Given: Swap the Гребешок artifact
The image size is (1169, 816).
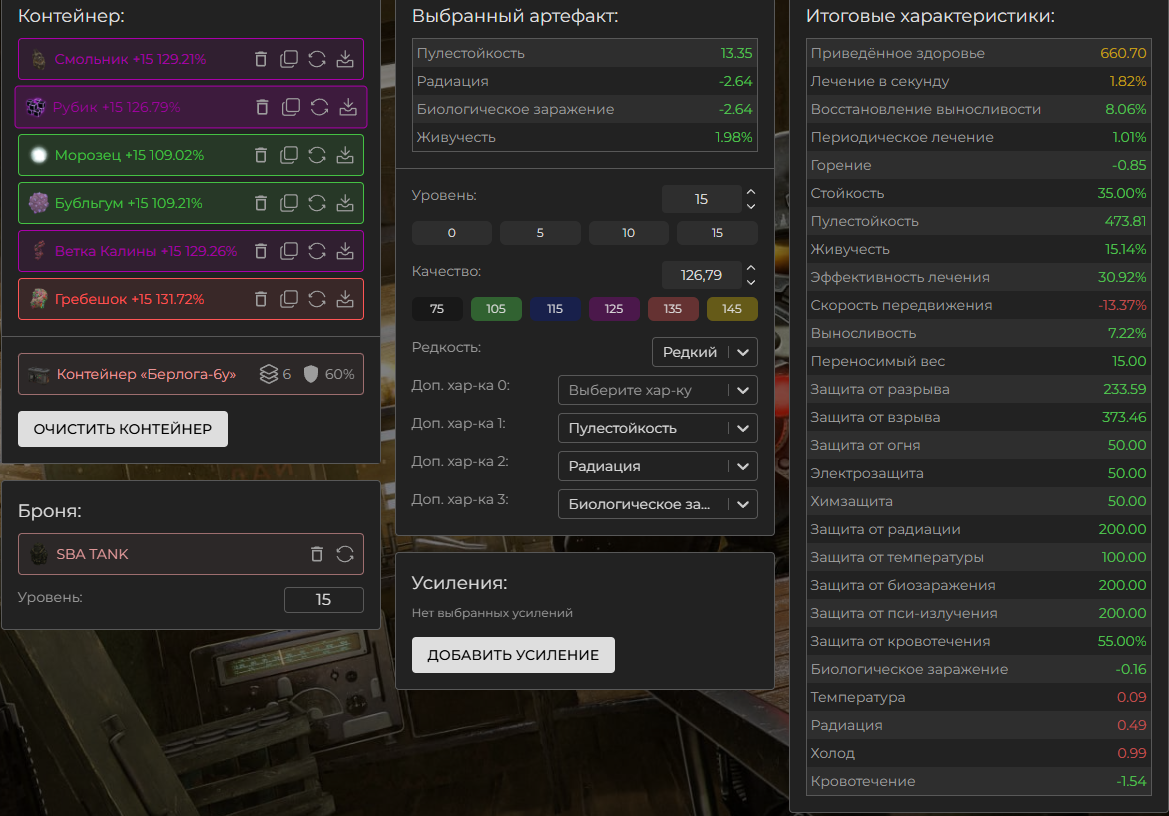Looking at the screenshot, I should coord(317,299).
